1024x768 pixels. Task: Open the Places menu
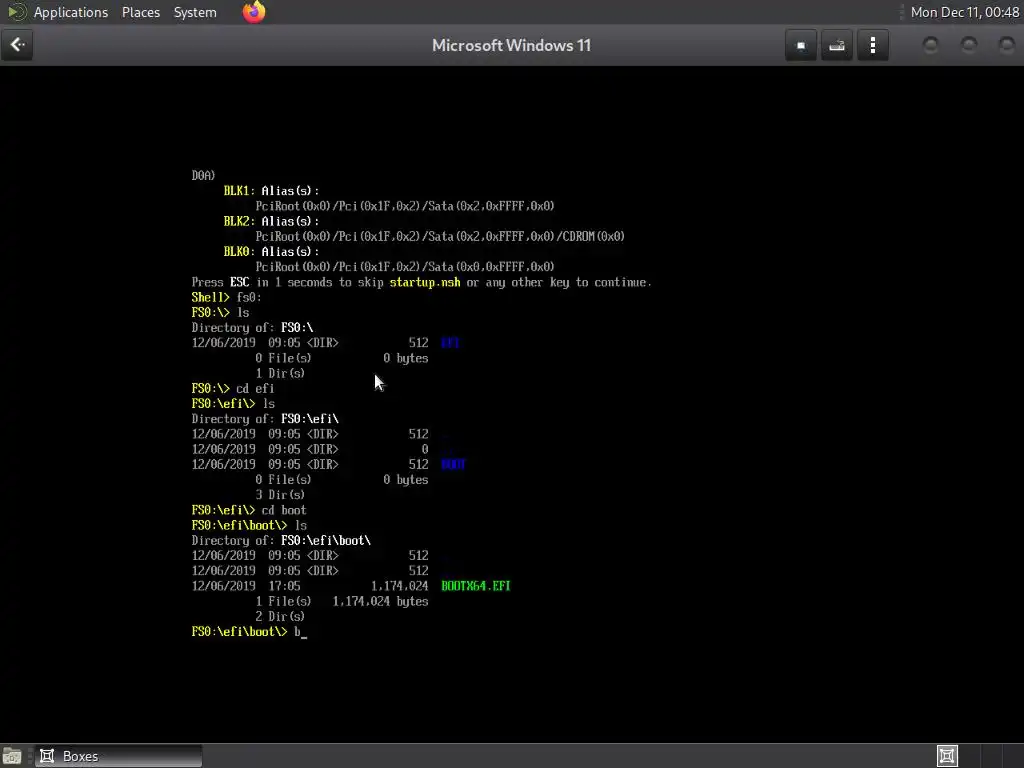141,12
